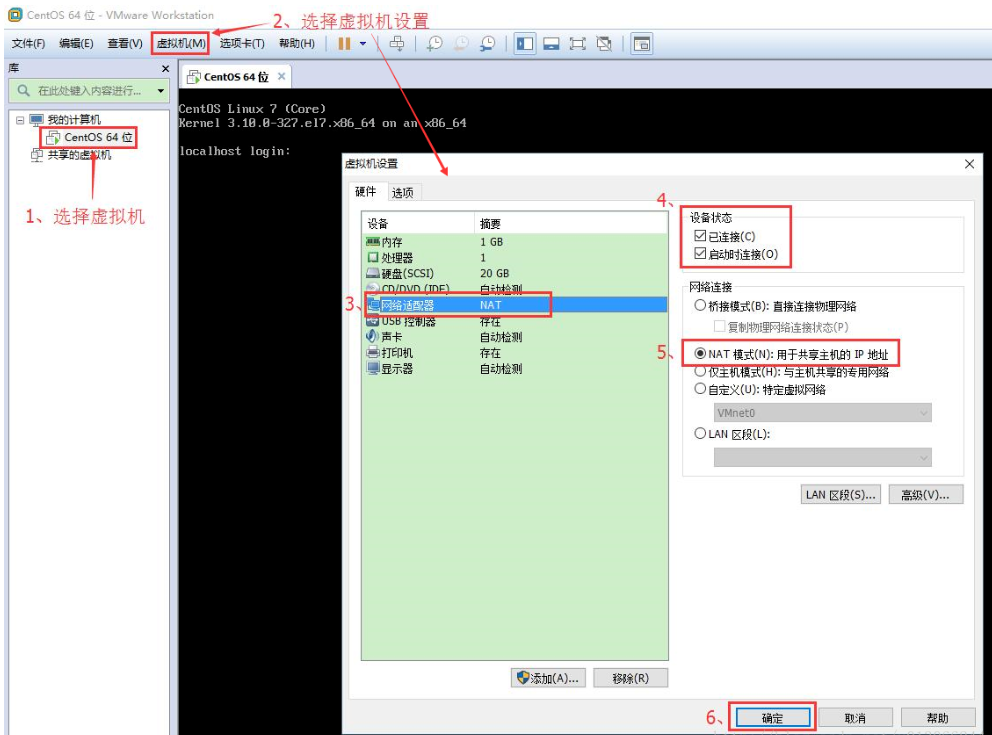Select the 内存 memory device entry
Image resolution: width=992 pixels, height=735 pixels.
[x=391, y=241]
